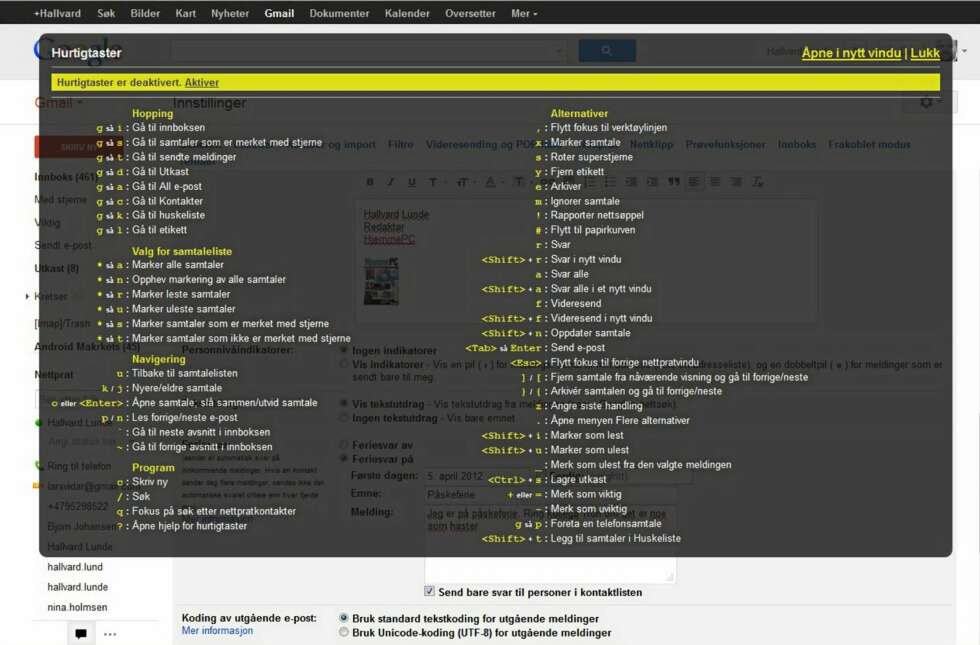Switch to the Prøvefunksjoner settings tab
Viewport: 980px width, 645px height.
pos(725,144)
